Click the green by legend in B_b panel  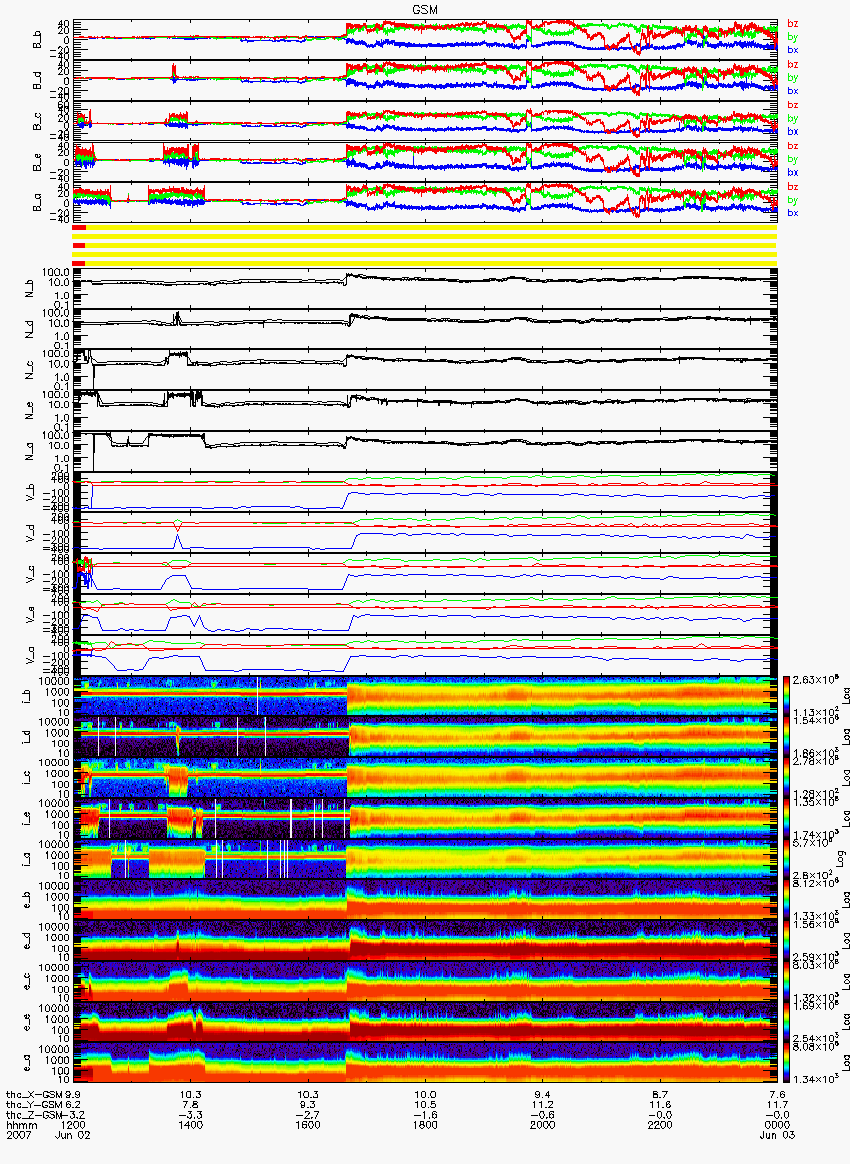(x=792, y=36)
